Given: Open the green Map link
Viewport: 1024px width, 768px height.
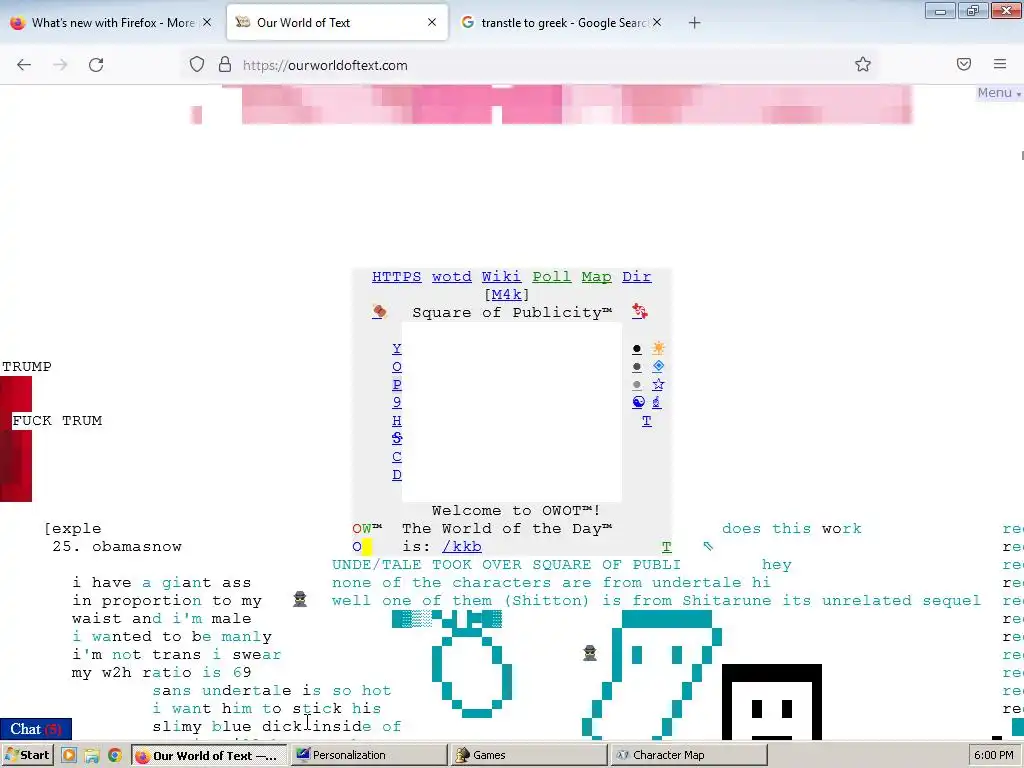Looking at the screenshot, I should click(x=596, y=277).
